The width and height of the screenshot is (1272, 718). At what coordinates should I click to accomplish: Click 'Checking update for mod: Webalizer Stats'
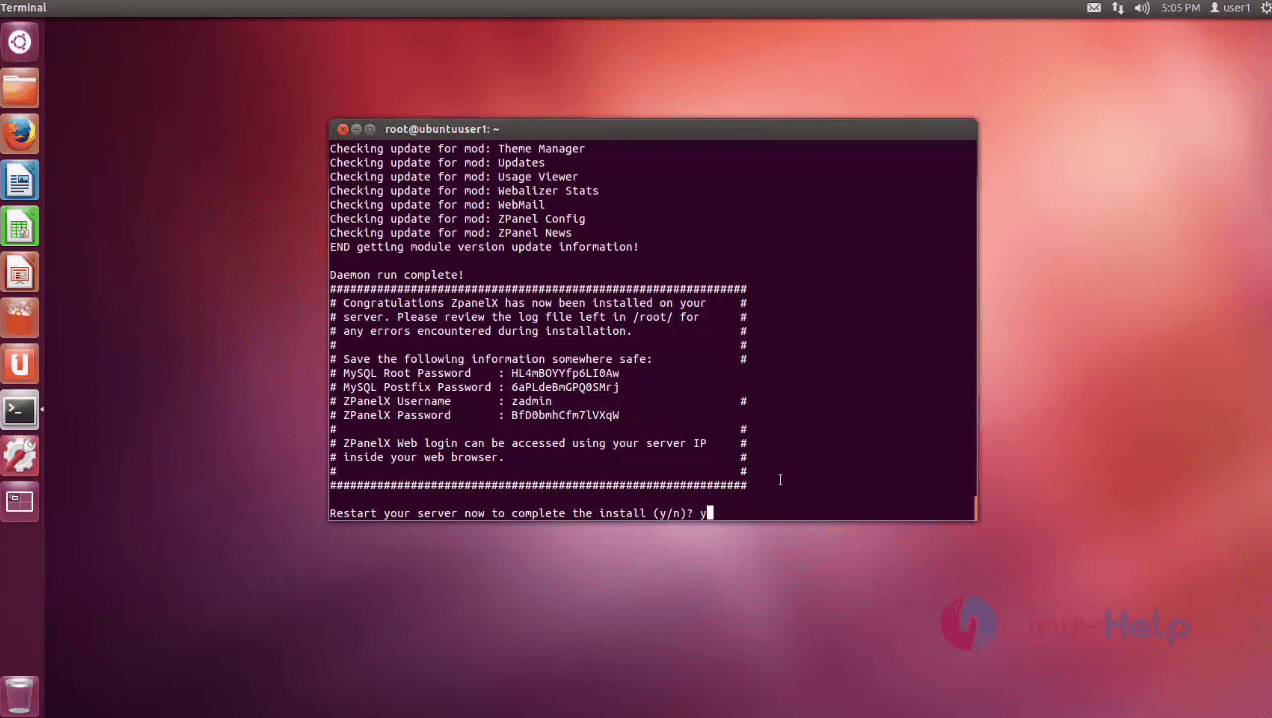(464, 191)
